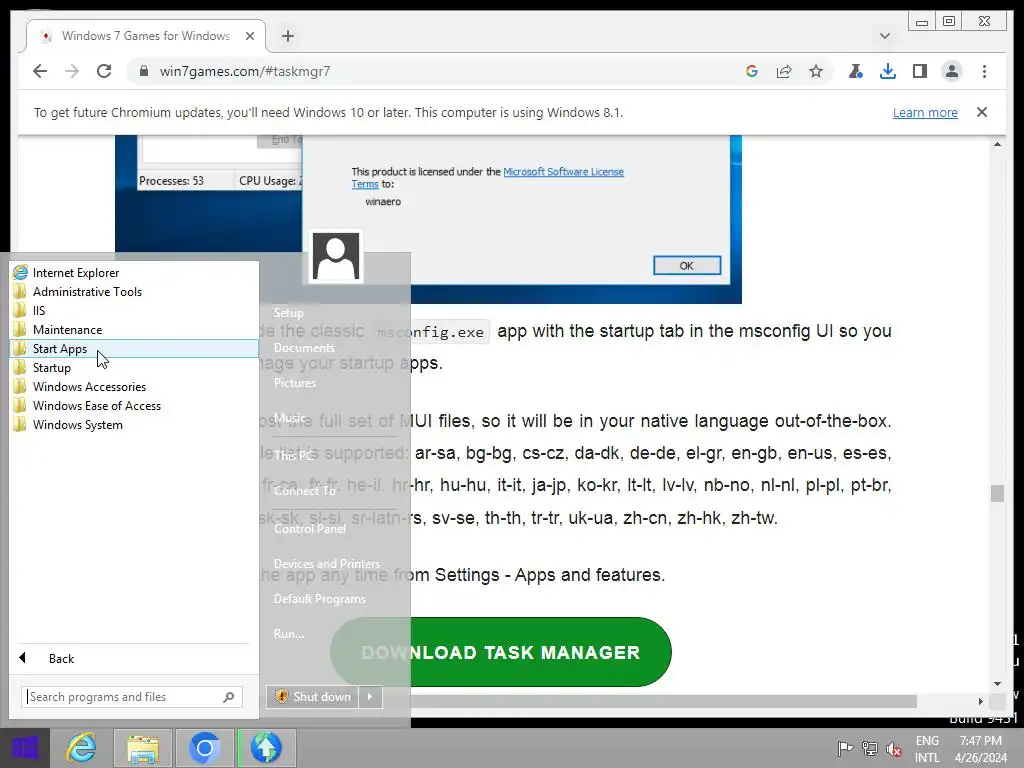This screenshot has height=768, width=1024.
Task: Click the browser forward arrow
Action: coord(72,71)
